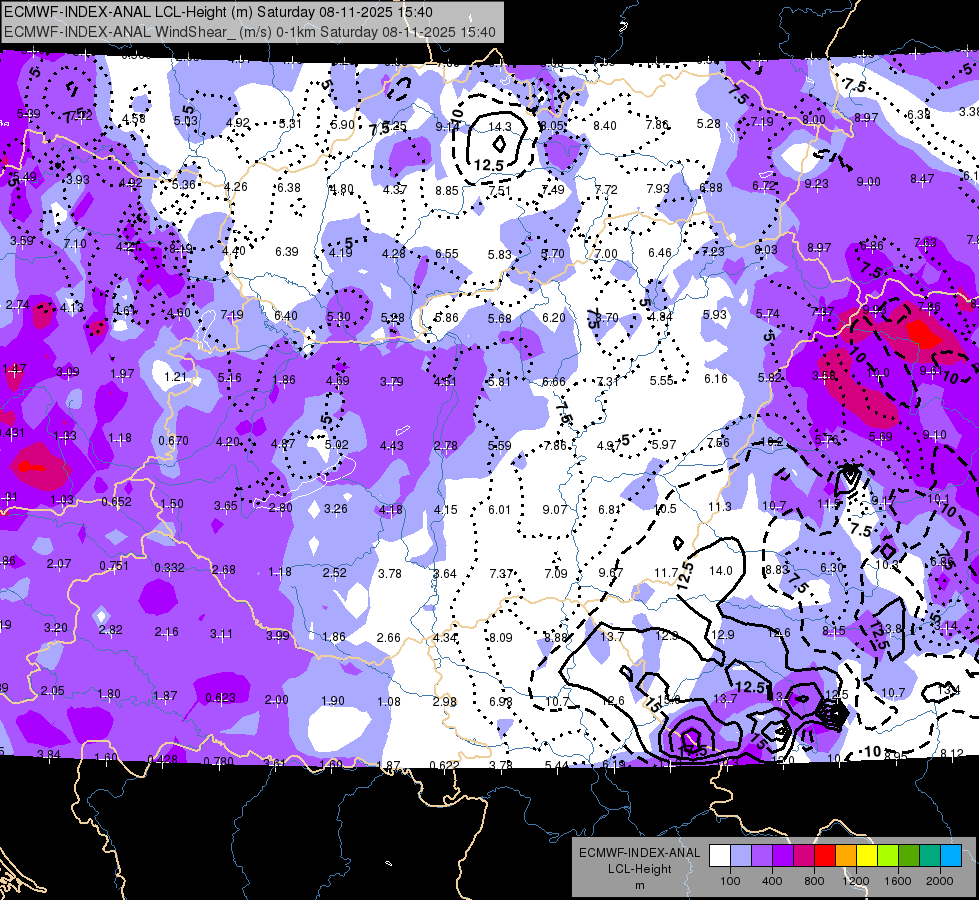The height and width of the screenshot is (900, 979).
Task: Select the light-blue rightmost legend swatch
Action: click(951, 855)
